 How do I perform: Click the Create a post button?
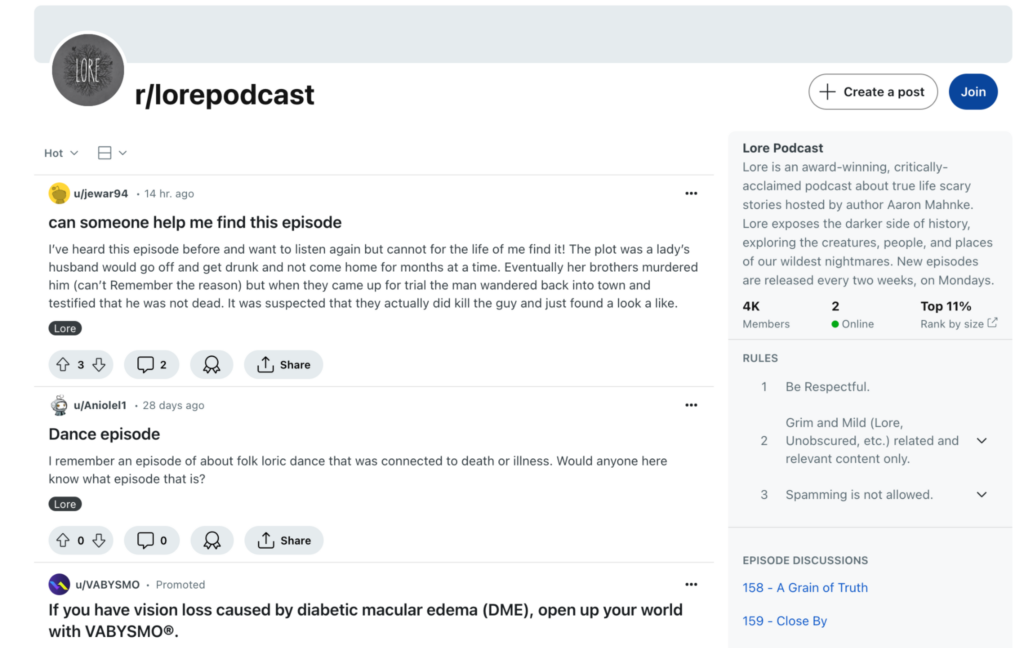873,92
